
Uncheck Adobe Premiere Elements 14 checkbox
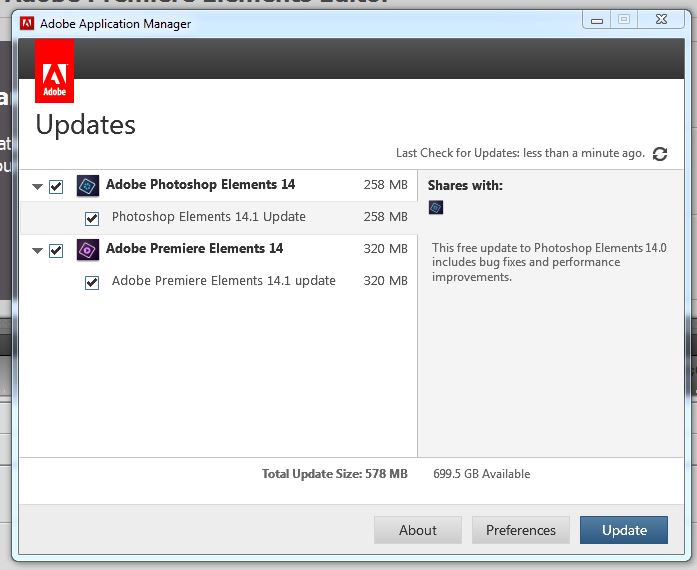56,251
